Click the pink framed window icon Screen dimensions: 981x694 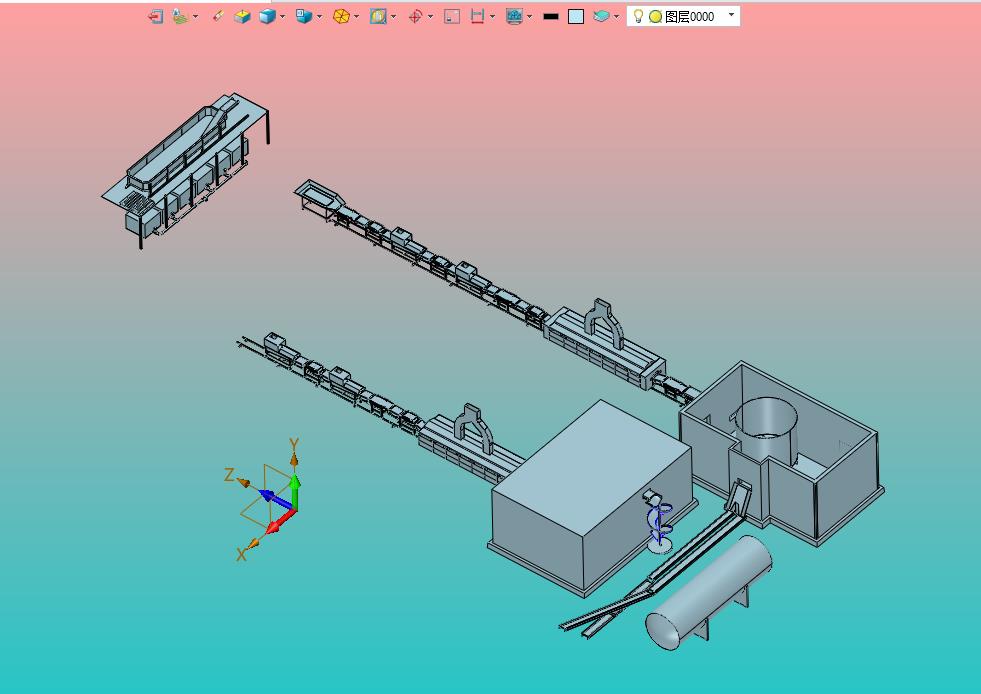coord(452,17)
